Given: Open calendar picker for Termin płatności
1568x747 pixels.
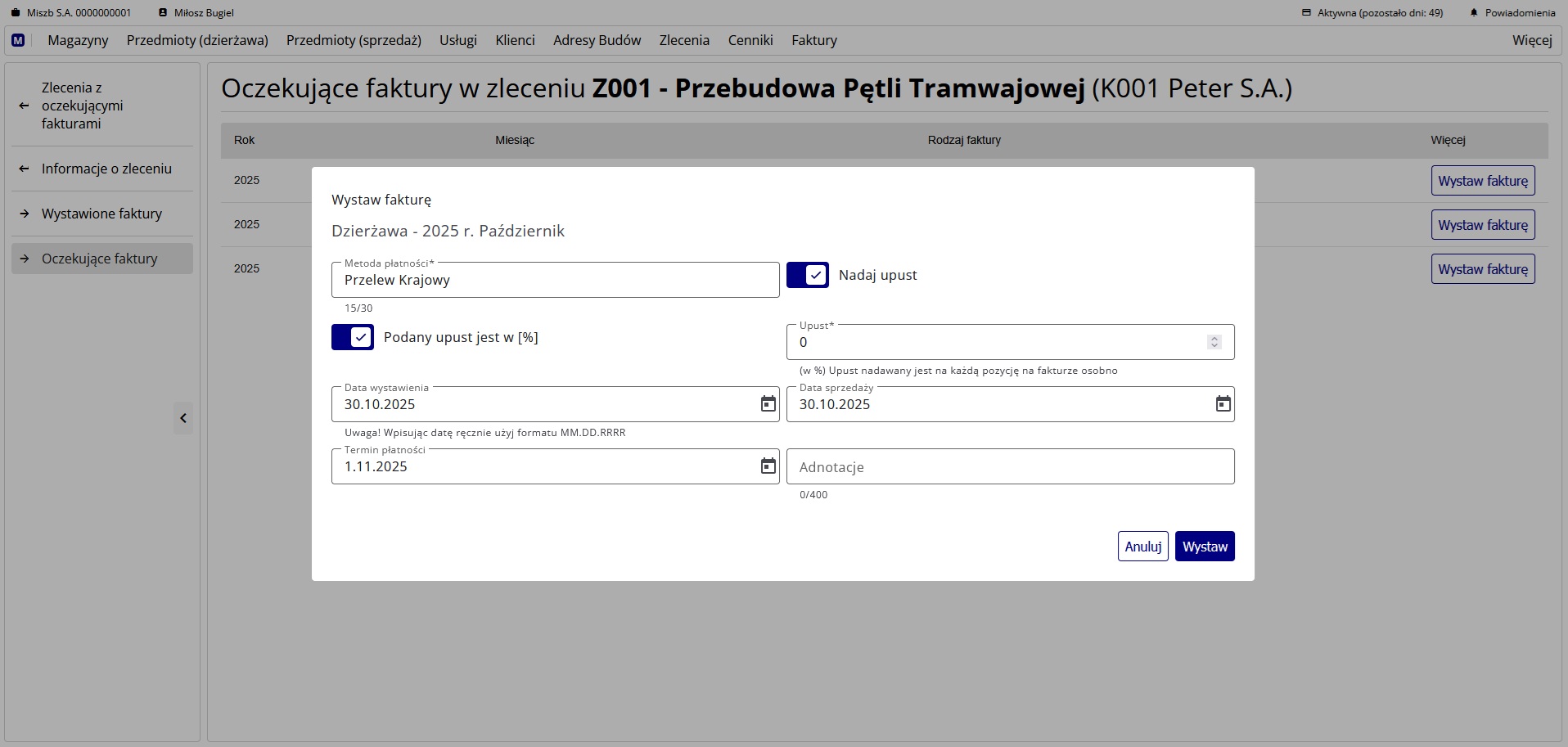Looking at the screenshot, I should pos(768,466).
